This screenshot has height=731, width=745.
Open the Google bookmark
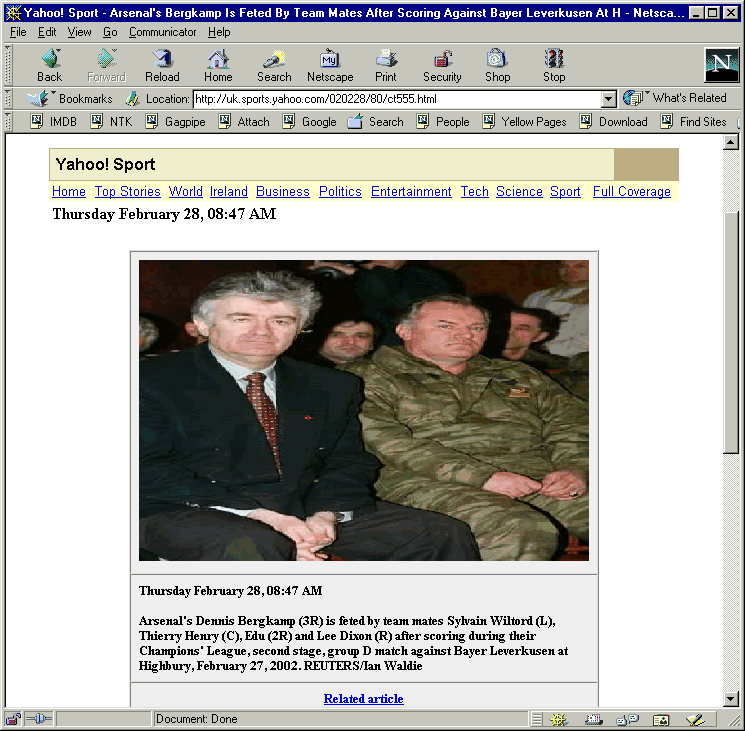309,122
